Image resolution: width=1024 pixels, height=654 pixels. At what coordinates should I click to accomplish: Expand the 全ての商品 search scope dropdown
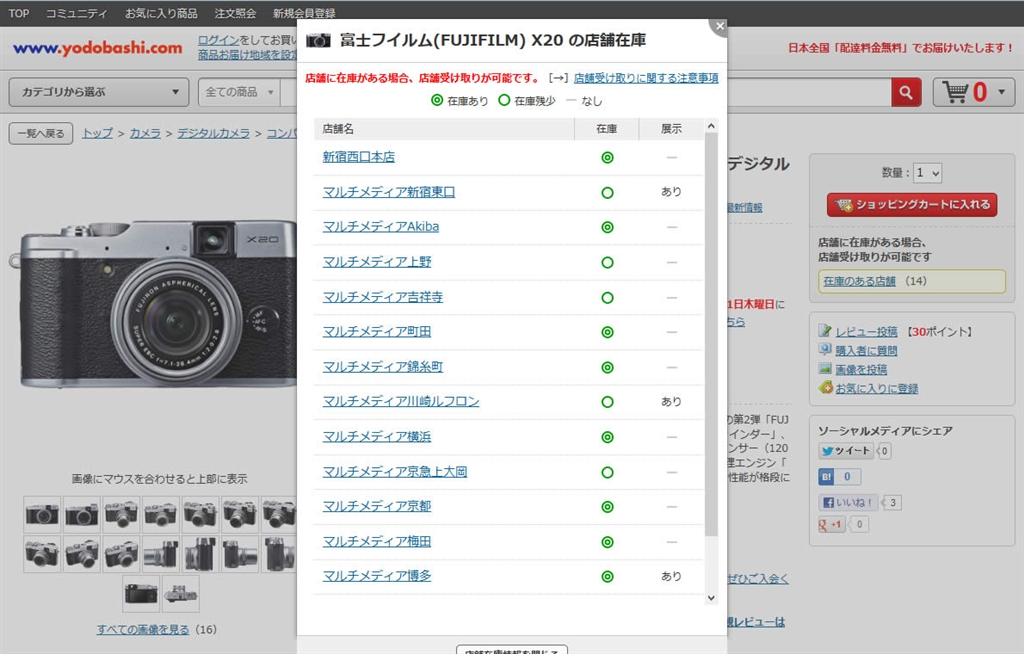[x=238, y=92]
